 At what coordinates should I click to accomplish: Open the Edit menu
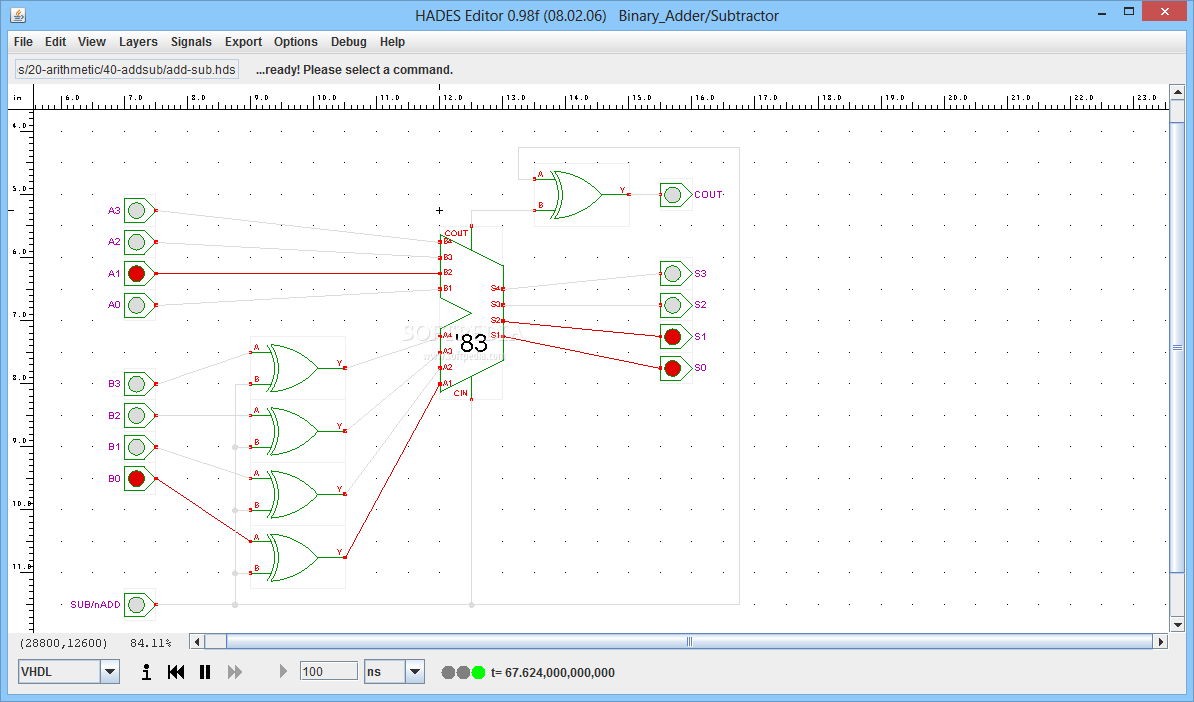pyautogui.click(x=55, y=42)
